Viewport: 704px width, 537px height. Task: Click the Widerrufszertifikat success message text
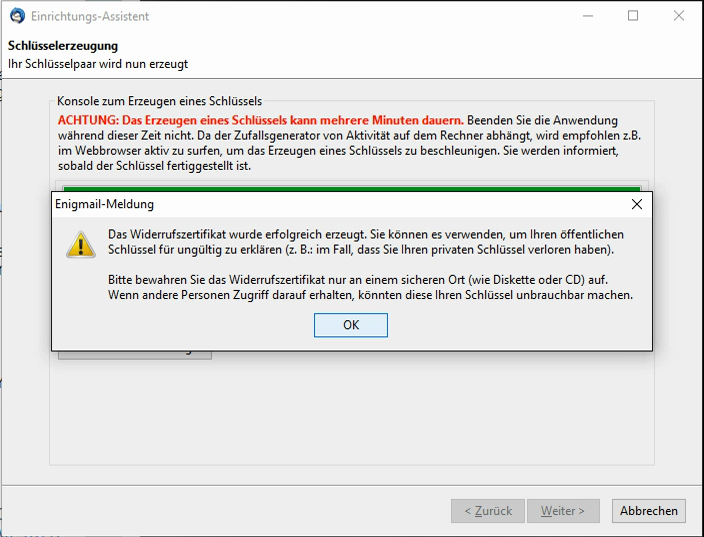click(365, 241)
